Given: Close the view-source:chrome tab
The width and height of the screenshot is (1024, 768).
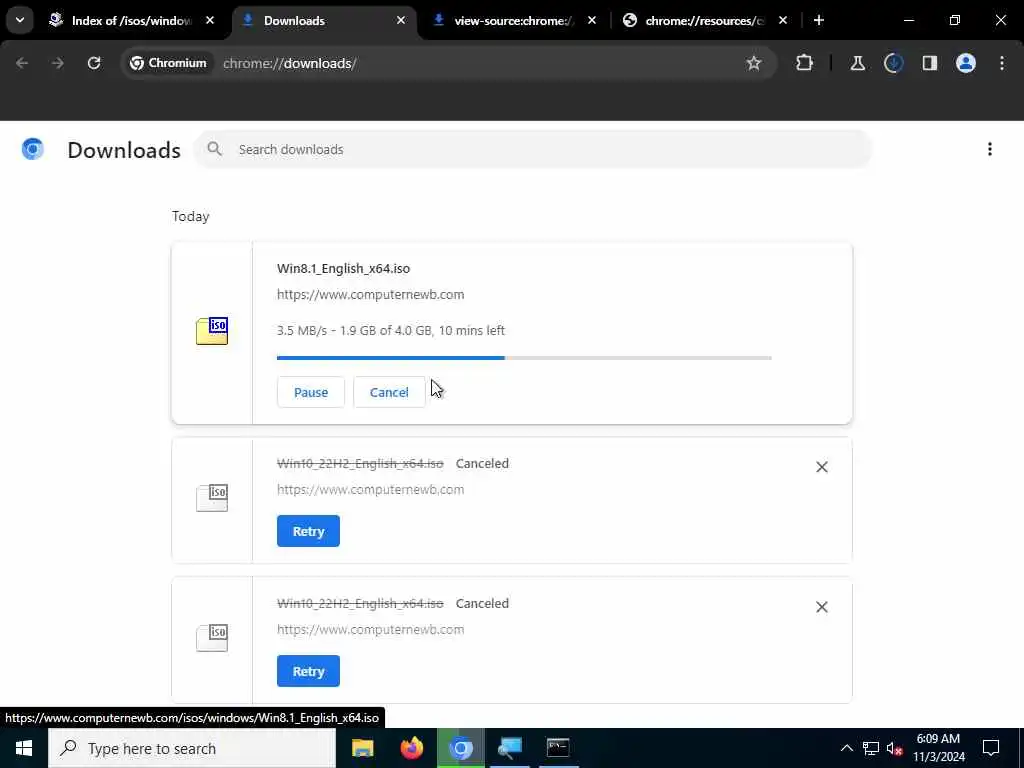Looking at the screenshot, I should (x=592, y=20).
